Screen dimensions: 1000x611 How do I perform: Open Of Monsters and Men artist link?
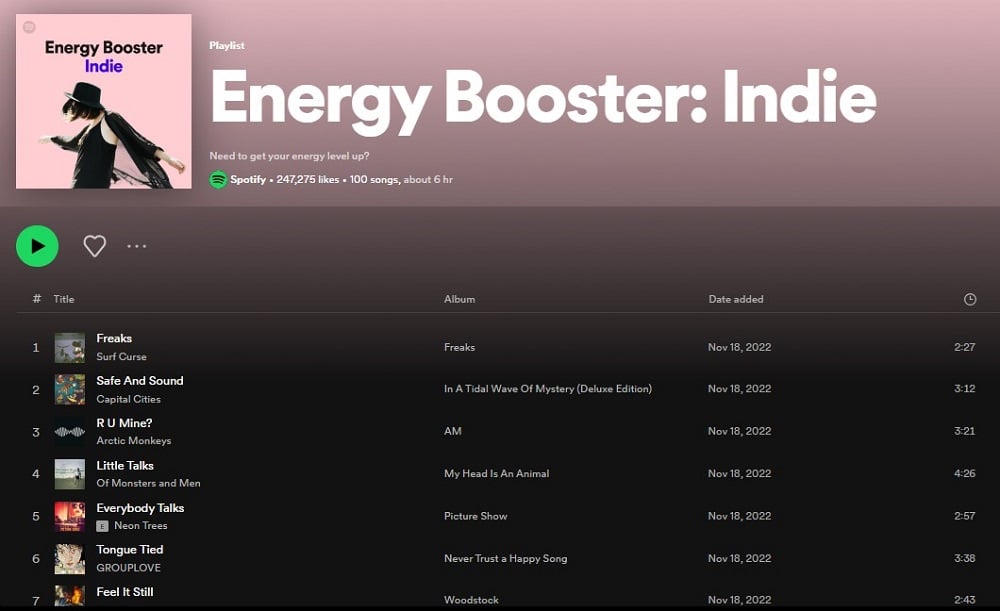pos(148,483)
